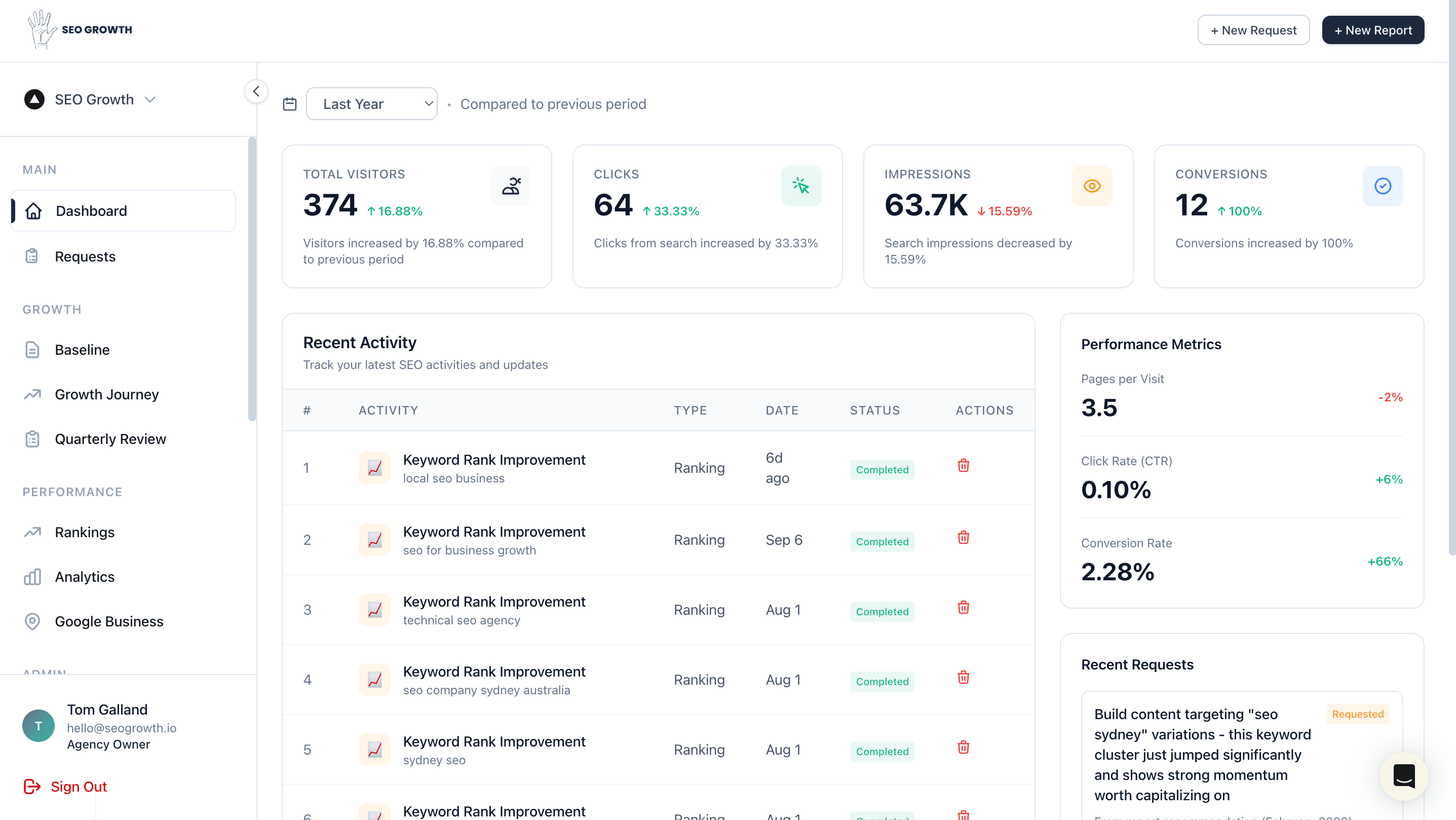The height and width of the screenshot is (820, 1456).
Task: Click the calendar icon beside Last Year
Action: [x=289, y=104]
